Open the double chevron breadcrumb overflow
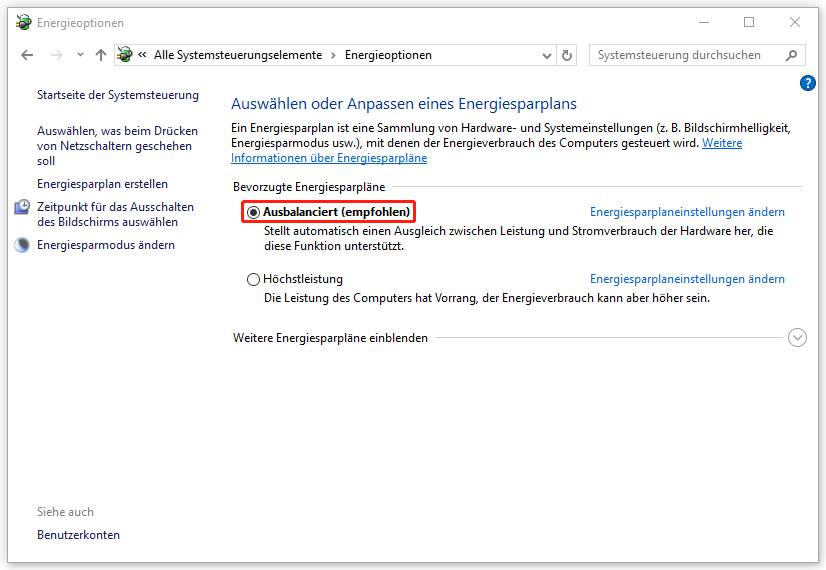This screenshot has height=570, width=826. coord(142,55)
